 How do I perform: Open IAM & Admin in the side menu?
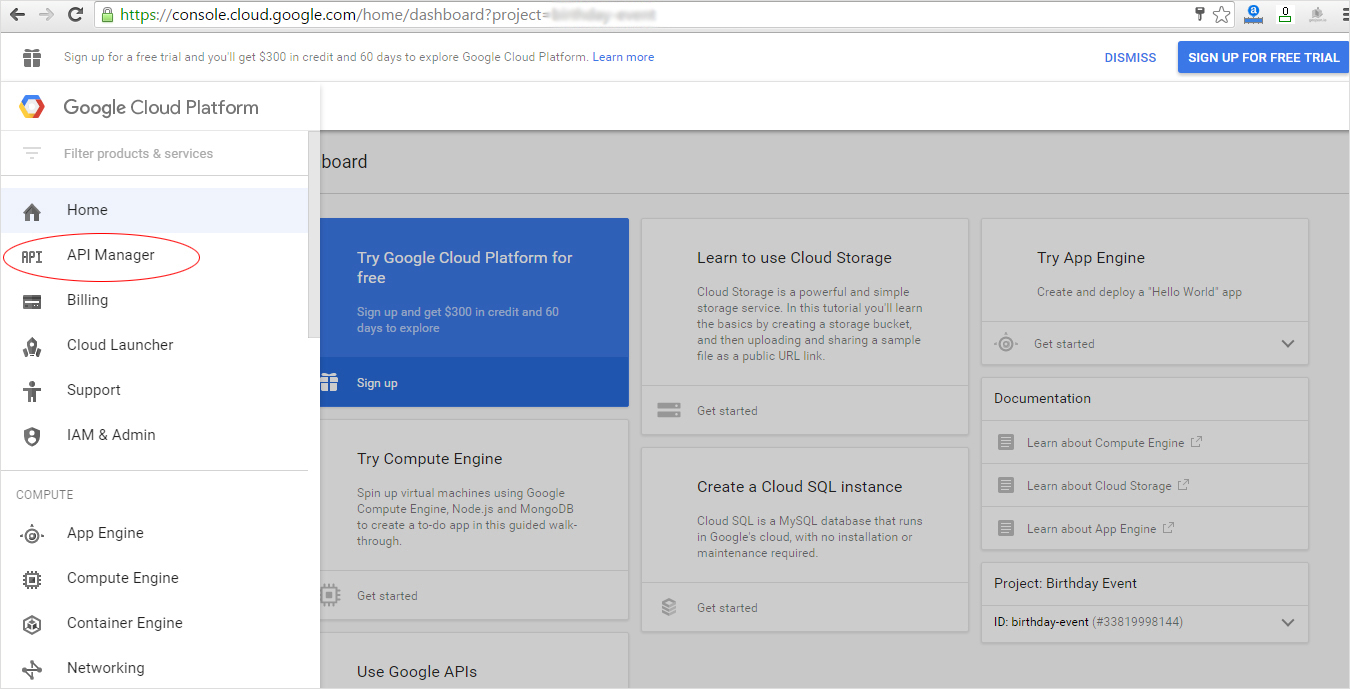click(x=155, y=435)
